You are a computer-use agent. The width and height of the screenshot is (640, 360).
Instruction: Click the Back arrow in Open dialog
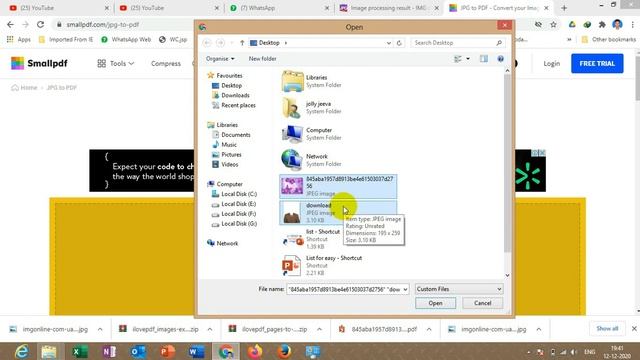coord(207,43)
